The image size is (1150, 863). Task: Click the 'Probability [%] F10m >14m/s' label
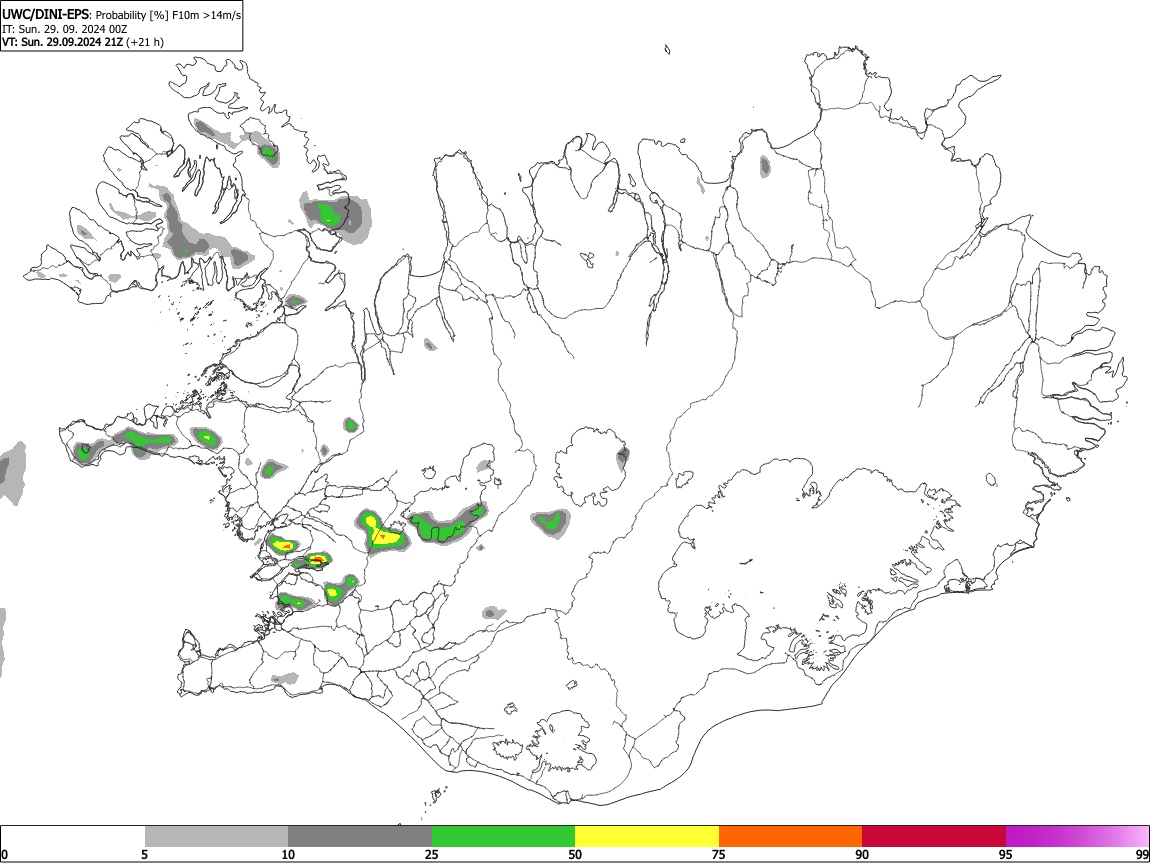click(x=168, y=15)
